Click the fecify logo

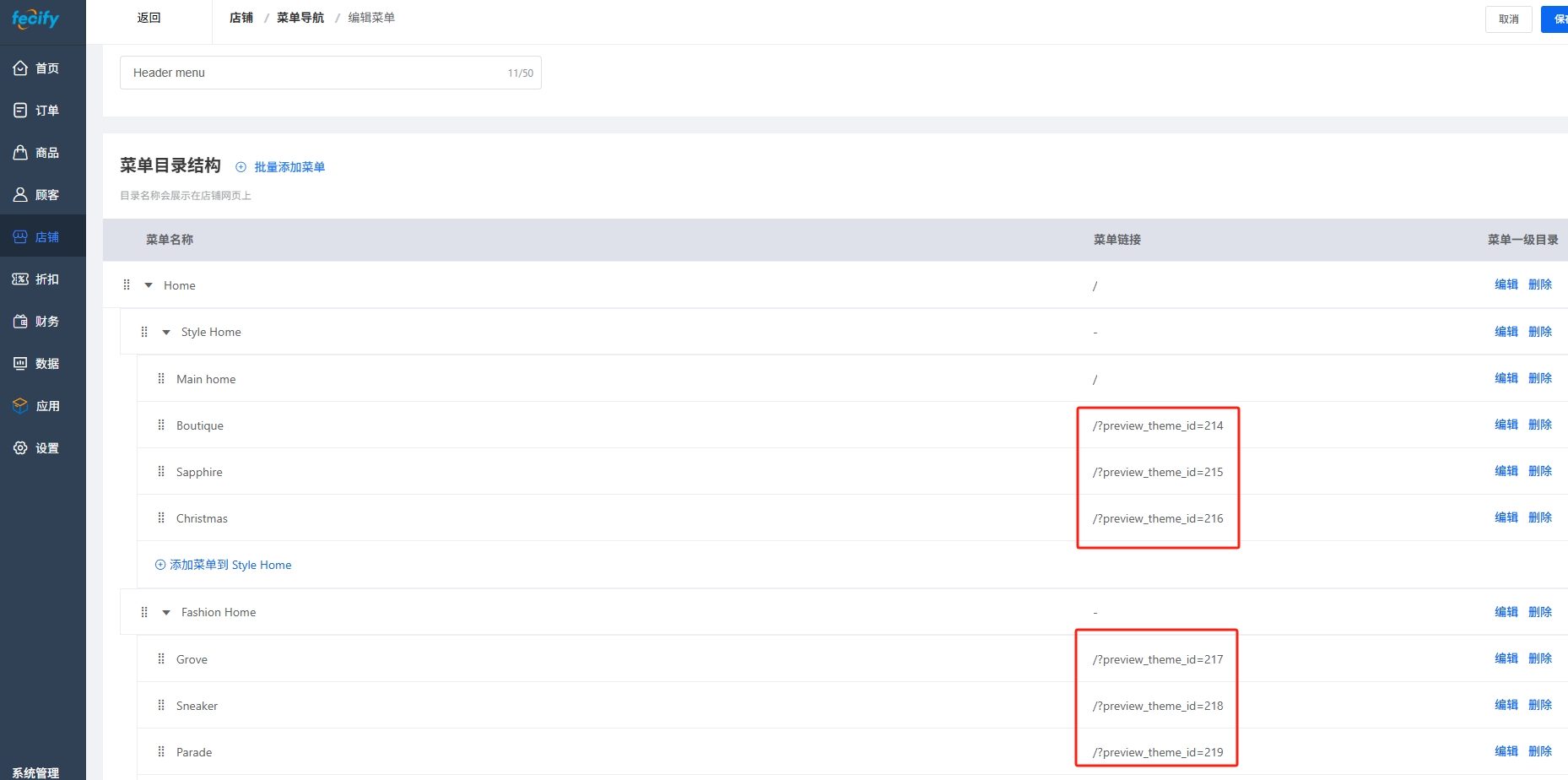click(35, 18)
